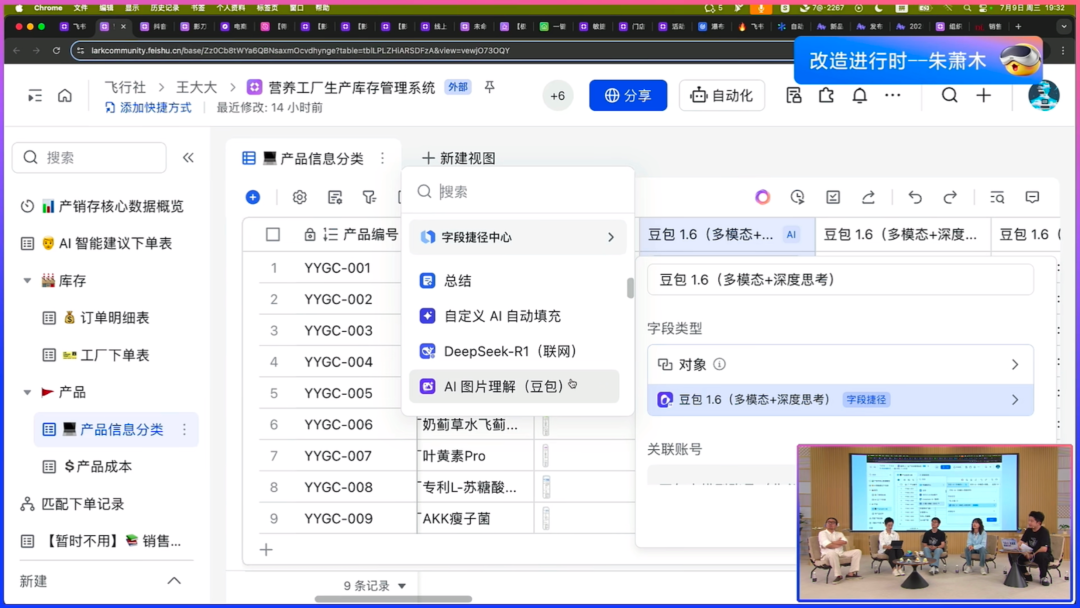Screen dimensions: 1080x608
Task: Click the redo arrow icon
Action: point(950,197)
